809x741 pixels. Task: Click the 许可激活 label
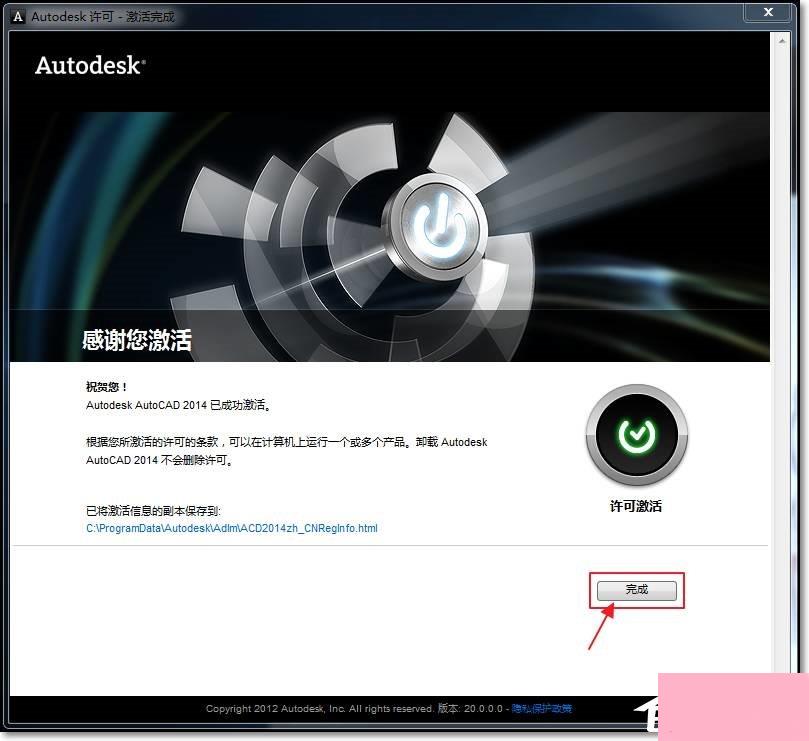(x=636, y=506)
